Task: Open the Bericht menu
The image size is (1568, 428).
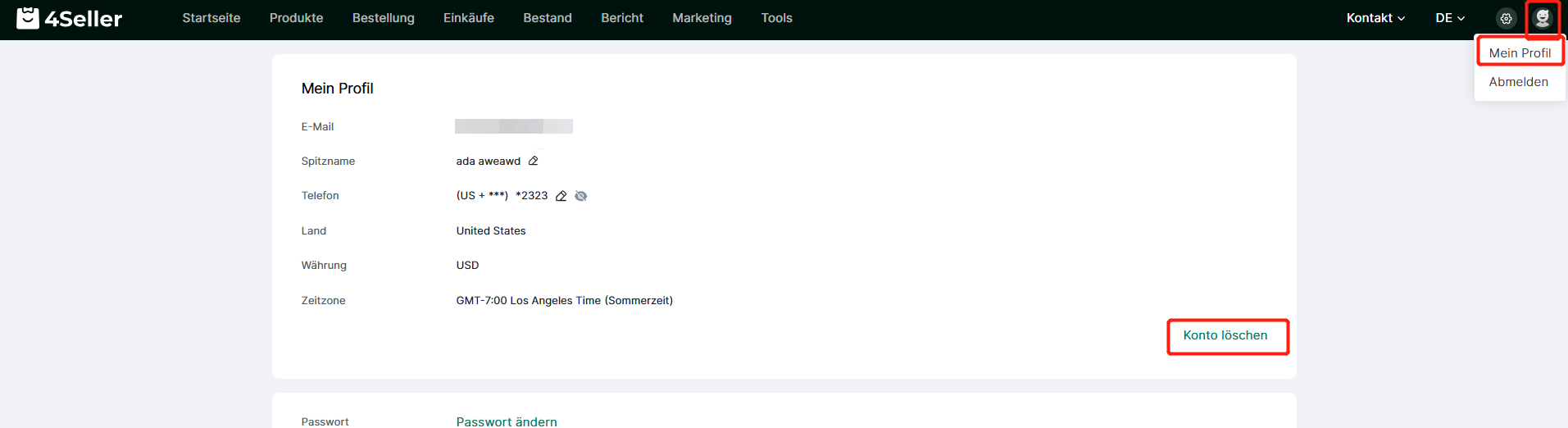Action: [622, 18]
